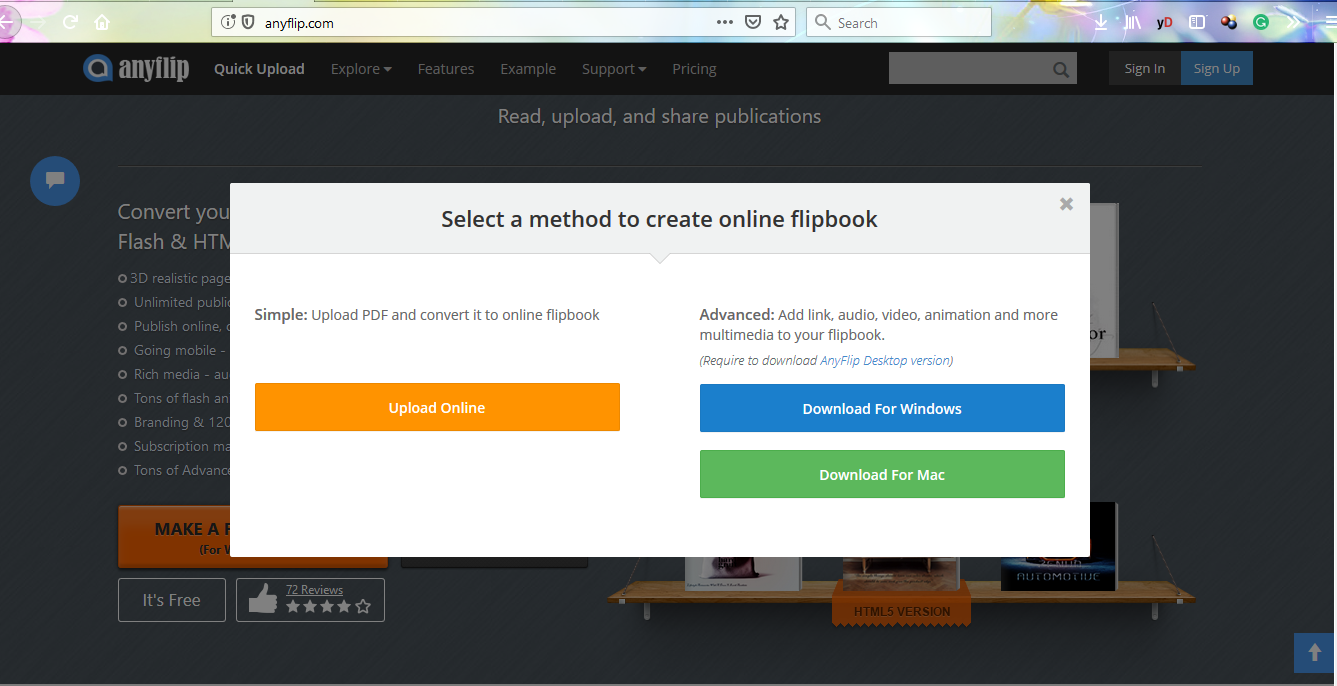Click the HTML5 VERSION ribbon label

pyautogui.click(x=902, y=611)
